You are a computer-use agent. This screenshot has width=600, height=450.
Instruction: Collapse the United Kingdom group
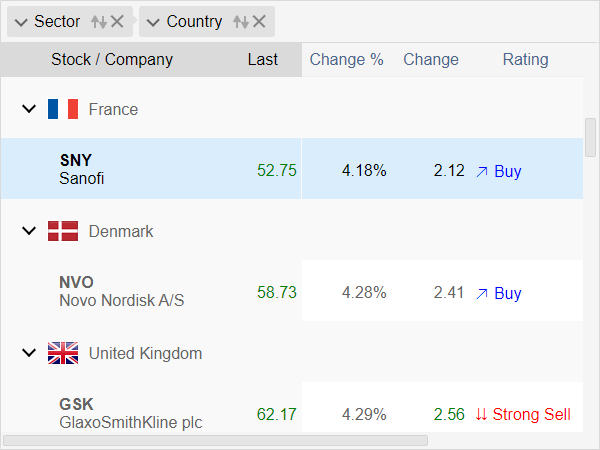29,353
